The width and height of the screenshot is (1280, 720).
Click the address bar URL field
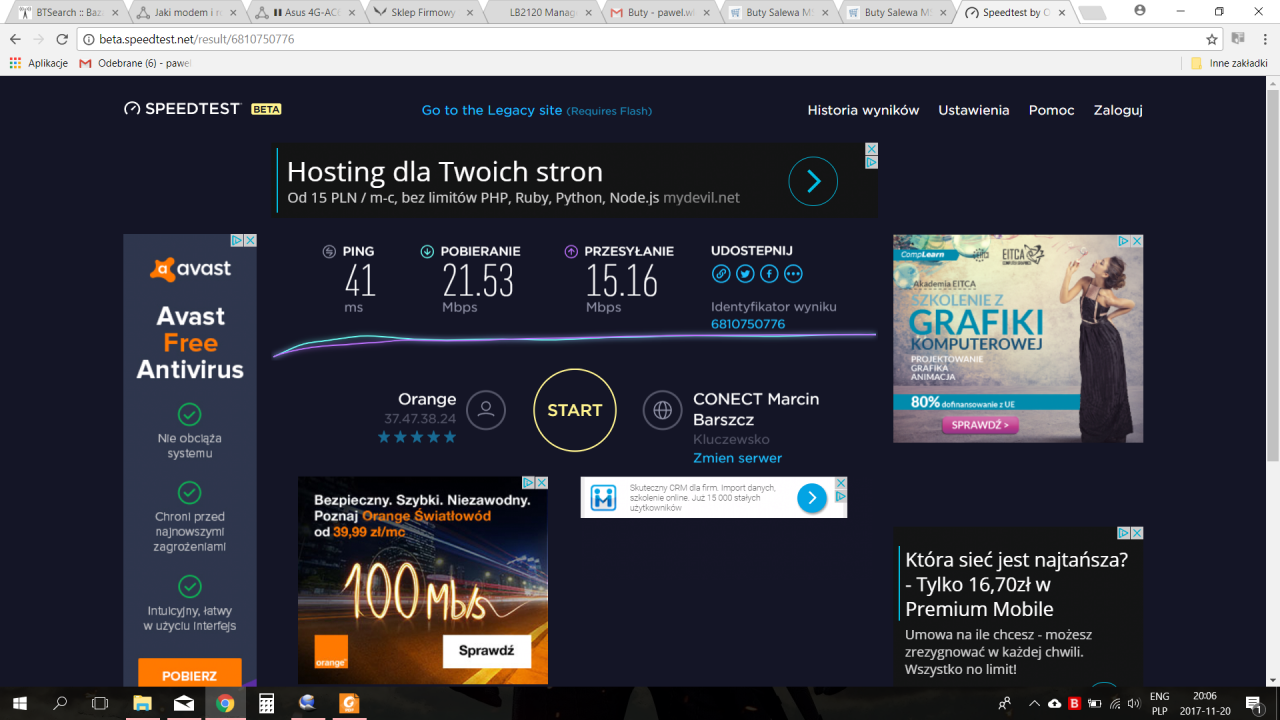point(640,39)
